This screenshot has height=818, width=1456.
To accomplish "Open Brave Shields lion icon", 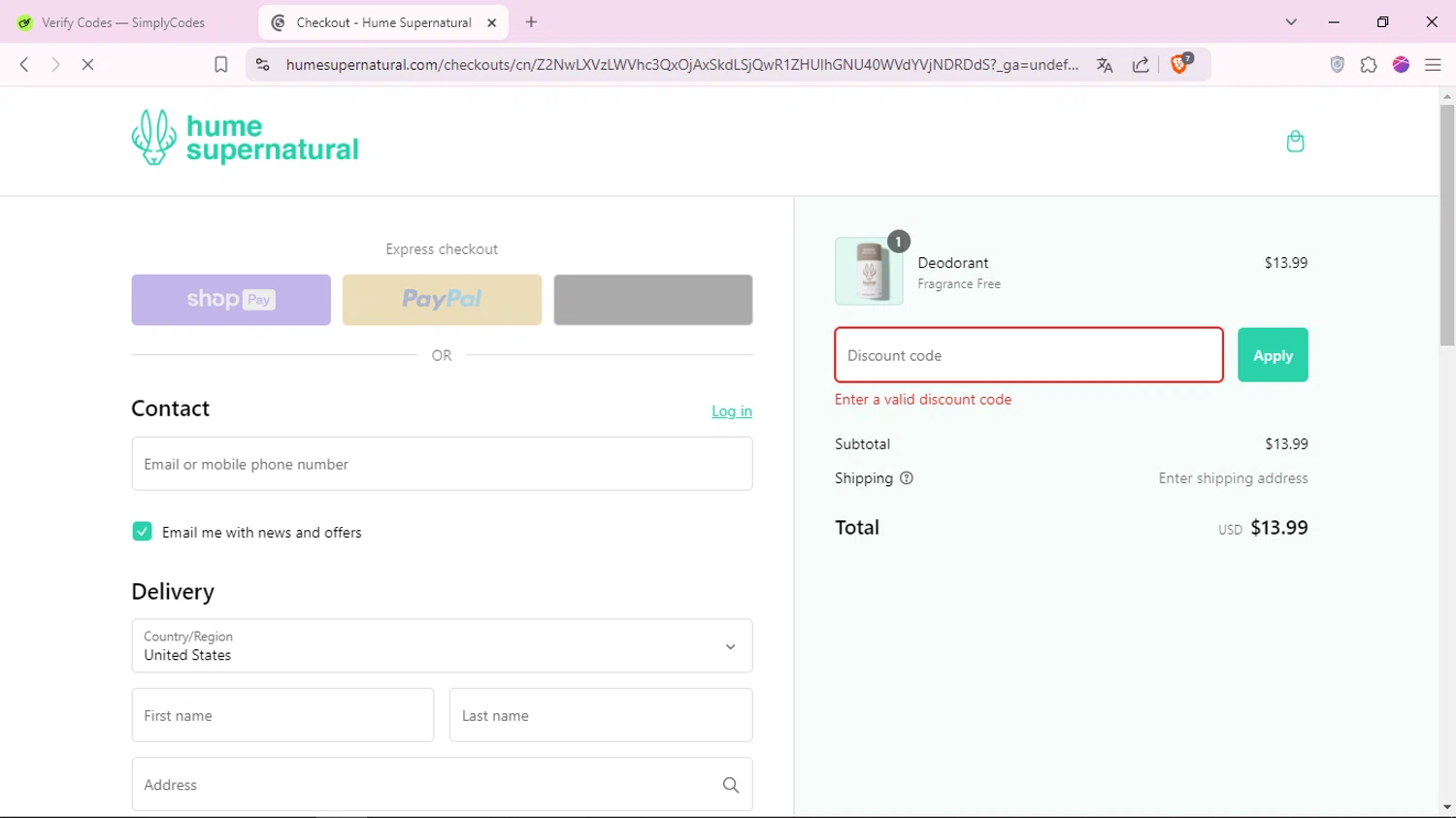I will pos(1180,64).
